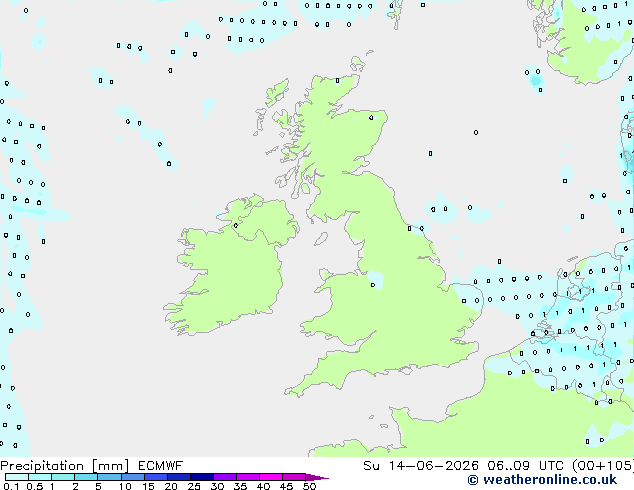Select legend swatch between 30 and 35
Viewport: 634px width, 490px height.
pyautogui.click(x=225, y=477)
